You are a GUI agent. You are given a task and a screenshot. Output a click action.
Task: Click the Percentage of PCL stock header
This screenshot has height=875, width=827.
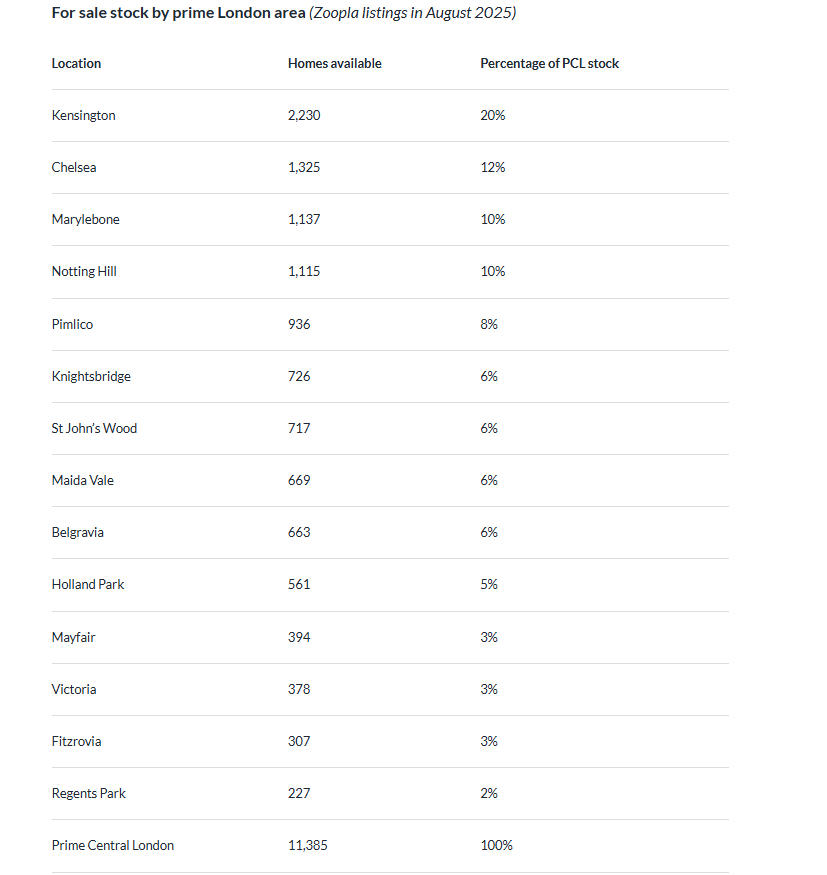click(x=549, y=64)
